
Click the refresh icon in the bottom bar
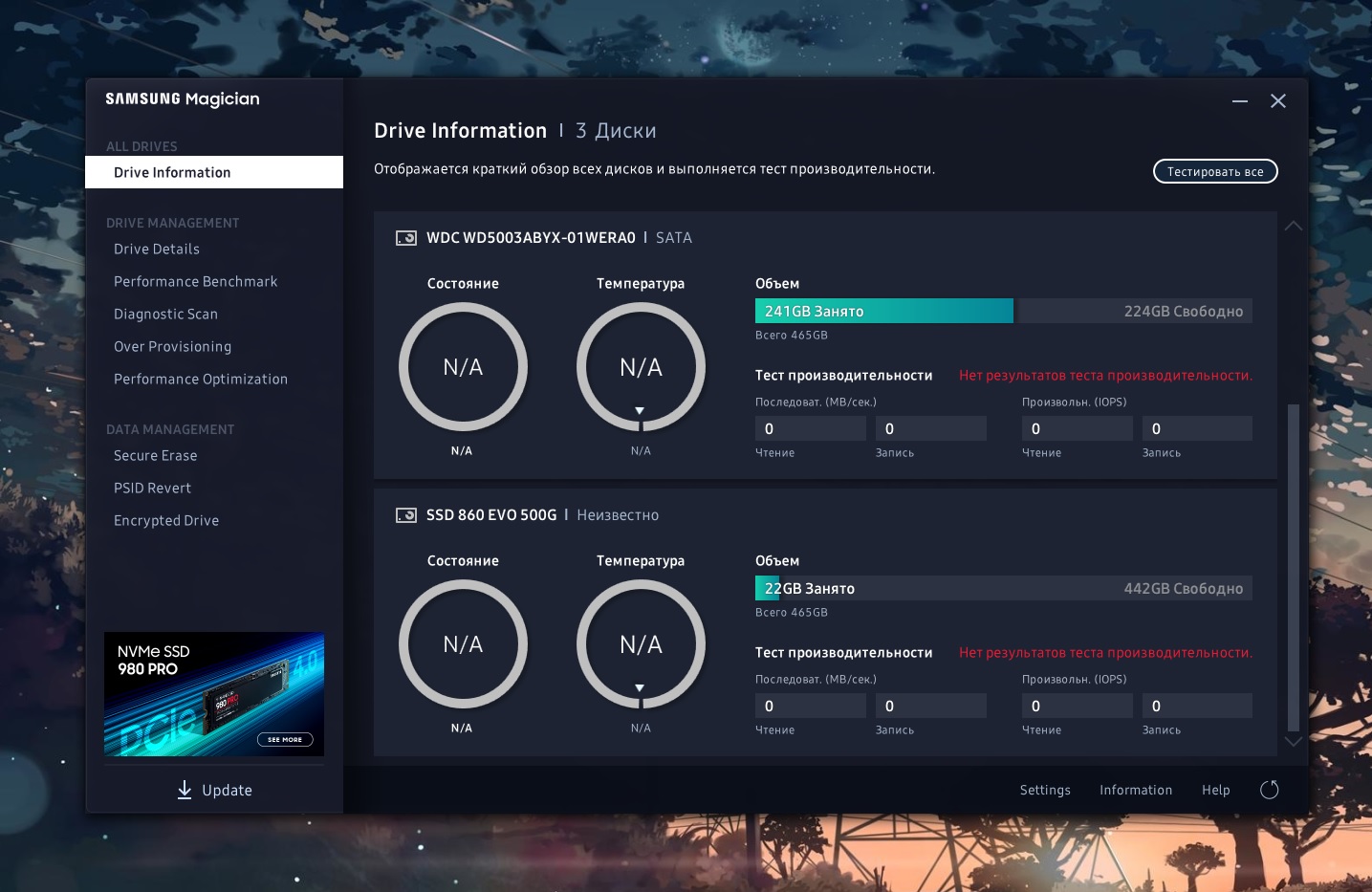point(1270,790)
